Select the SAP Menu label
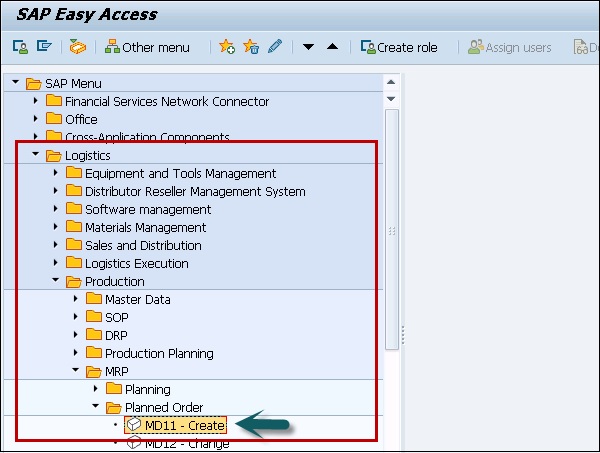 pyautogui.click(x=73, y=83)
